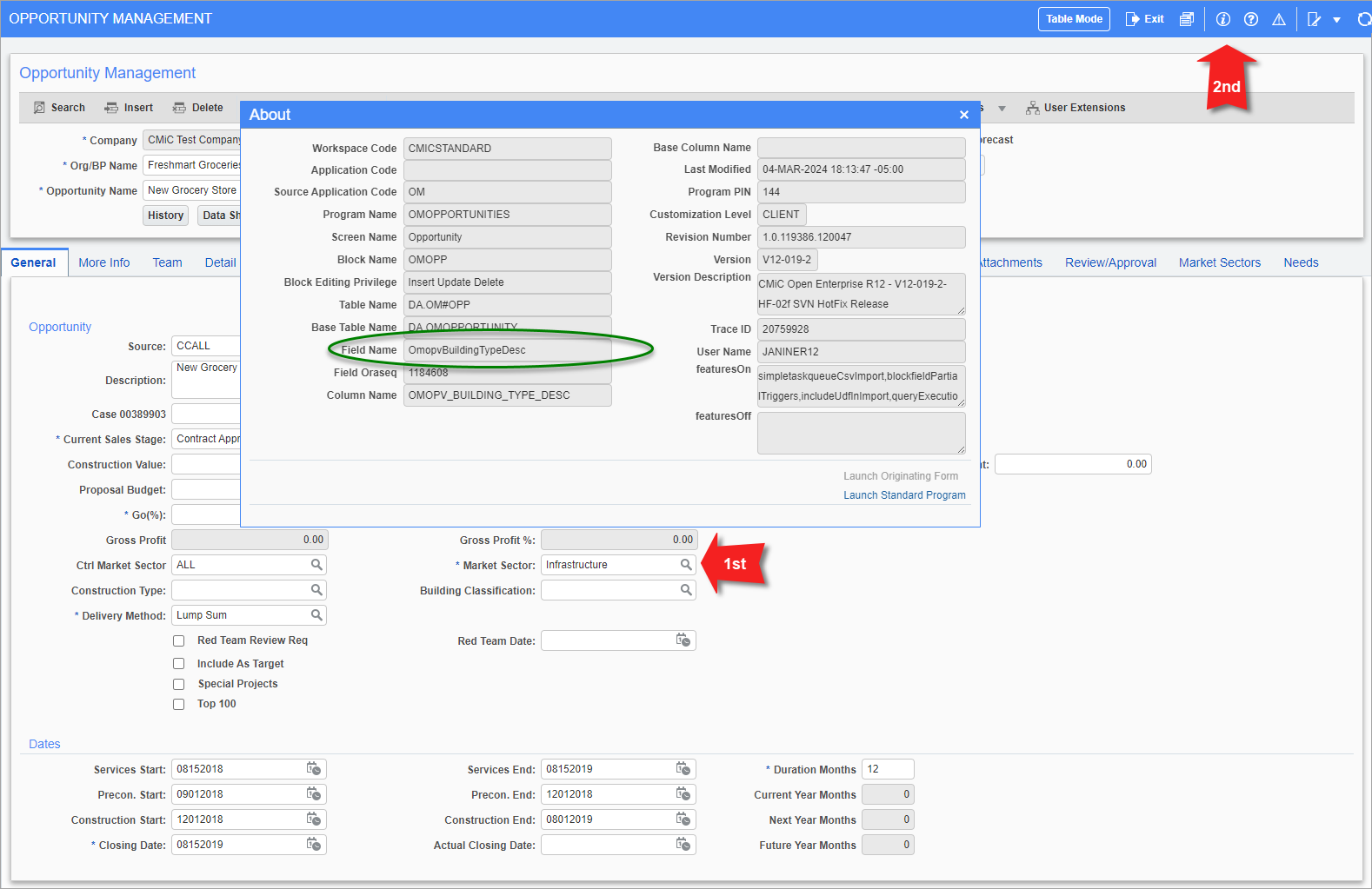
Task: Click the Company field in the header
Action: tap(192, 140)
